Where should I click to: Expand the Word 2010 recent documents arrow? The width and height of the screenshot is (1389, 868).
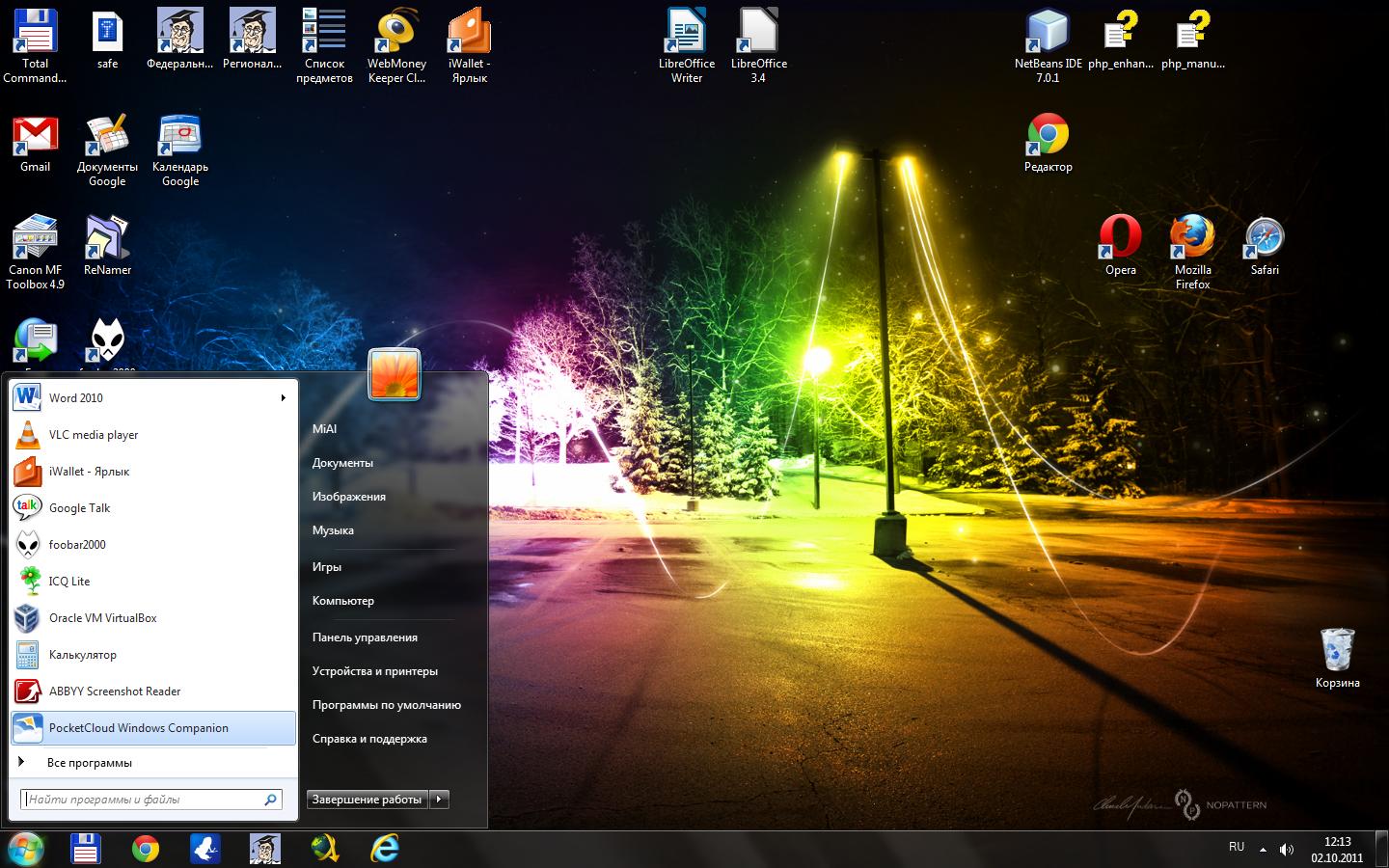tap(283, 397)
